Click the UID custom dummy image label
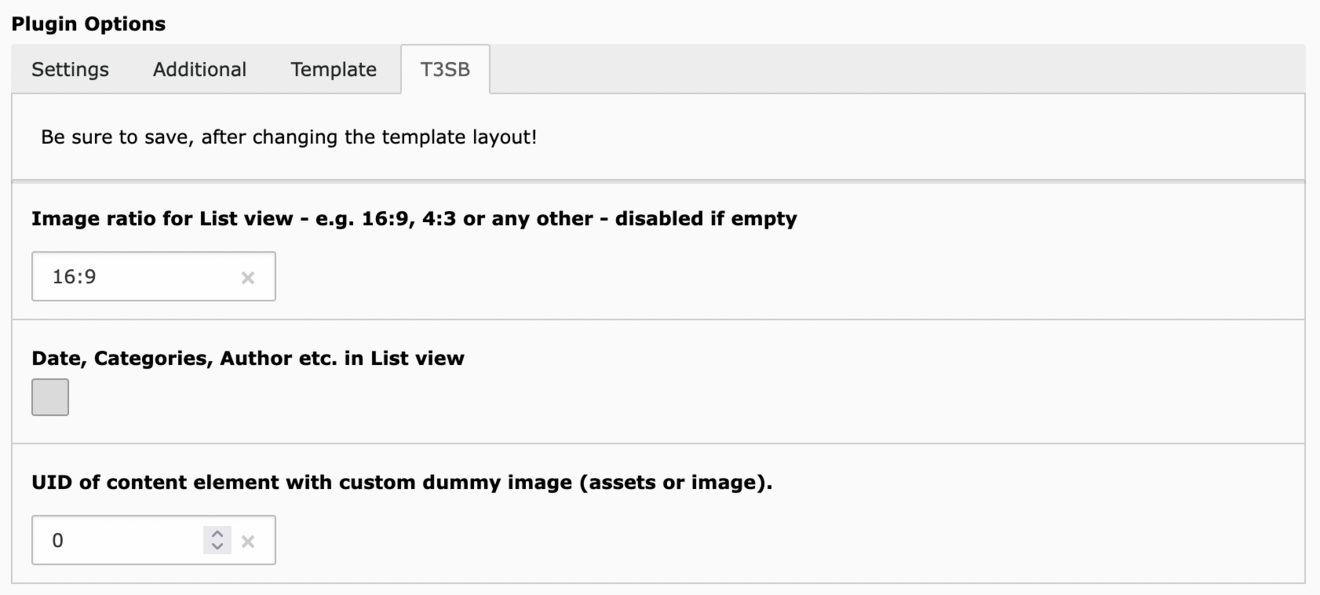Image resolution: width=1320 pixels, height=595 pixels. click(x=402, y=483)
